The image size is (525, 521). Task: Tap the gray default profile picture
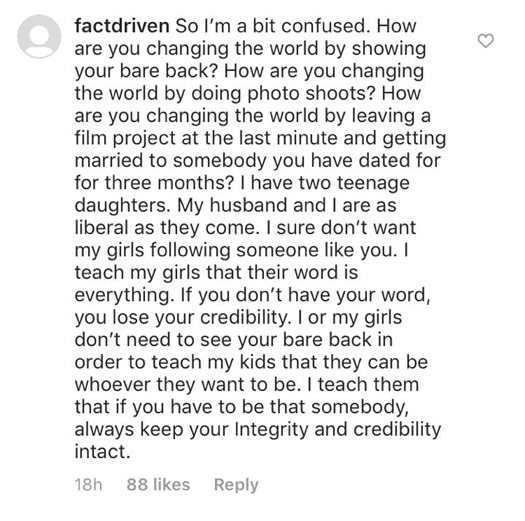pos(39,36)
